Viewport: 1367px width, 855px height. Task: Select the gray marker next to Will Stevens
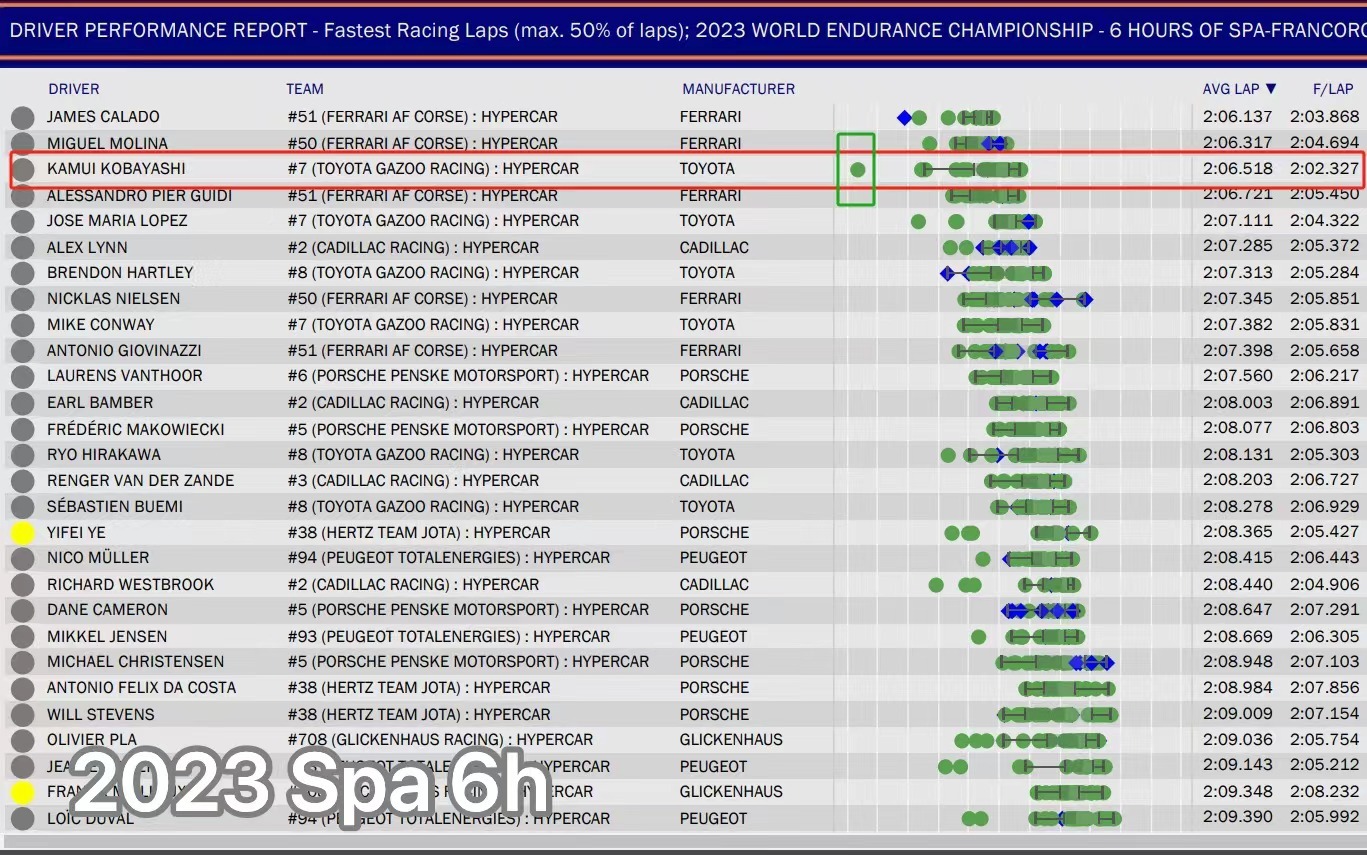click(x=22, y=715)
